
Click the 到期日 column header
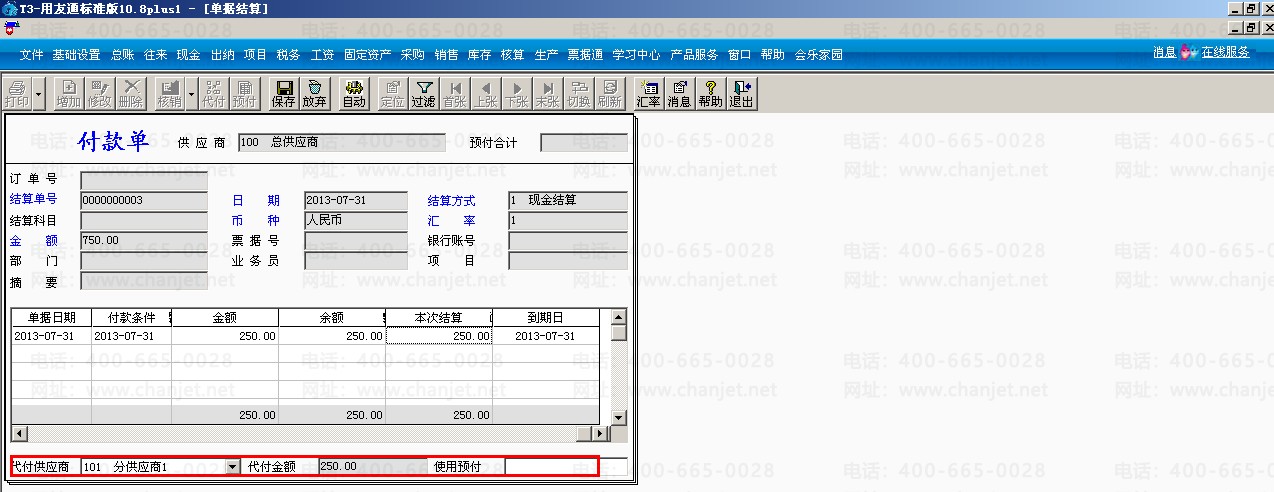tap(546, 318)
